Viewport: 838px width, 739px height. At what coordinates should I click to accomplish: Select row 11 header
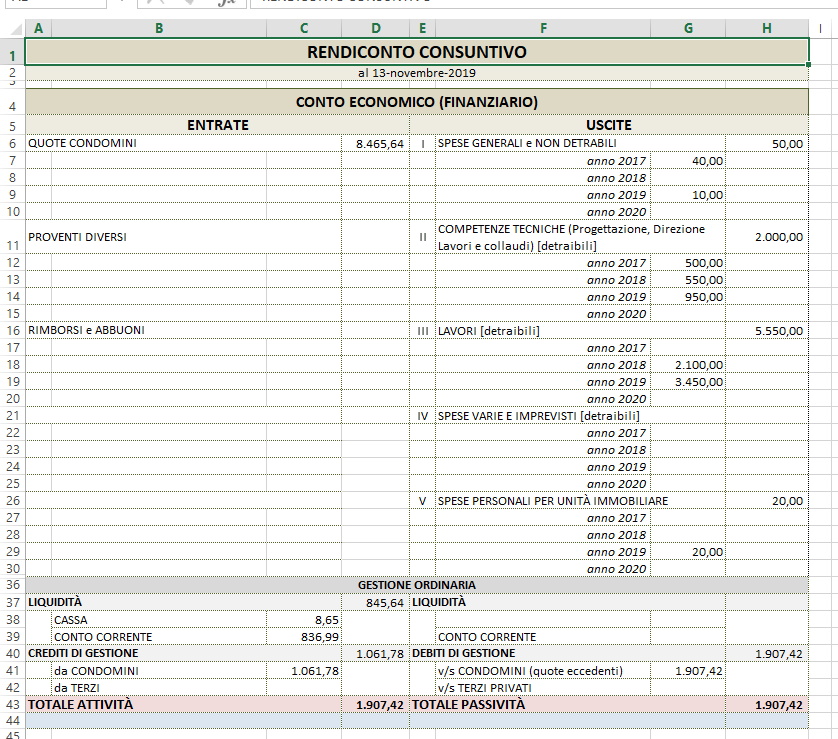[x=13, y=237]
